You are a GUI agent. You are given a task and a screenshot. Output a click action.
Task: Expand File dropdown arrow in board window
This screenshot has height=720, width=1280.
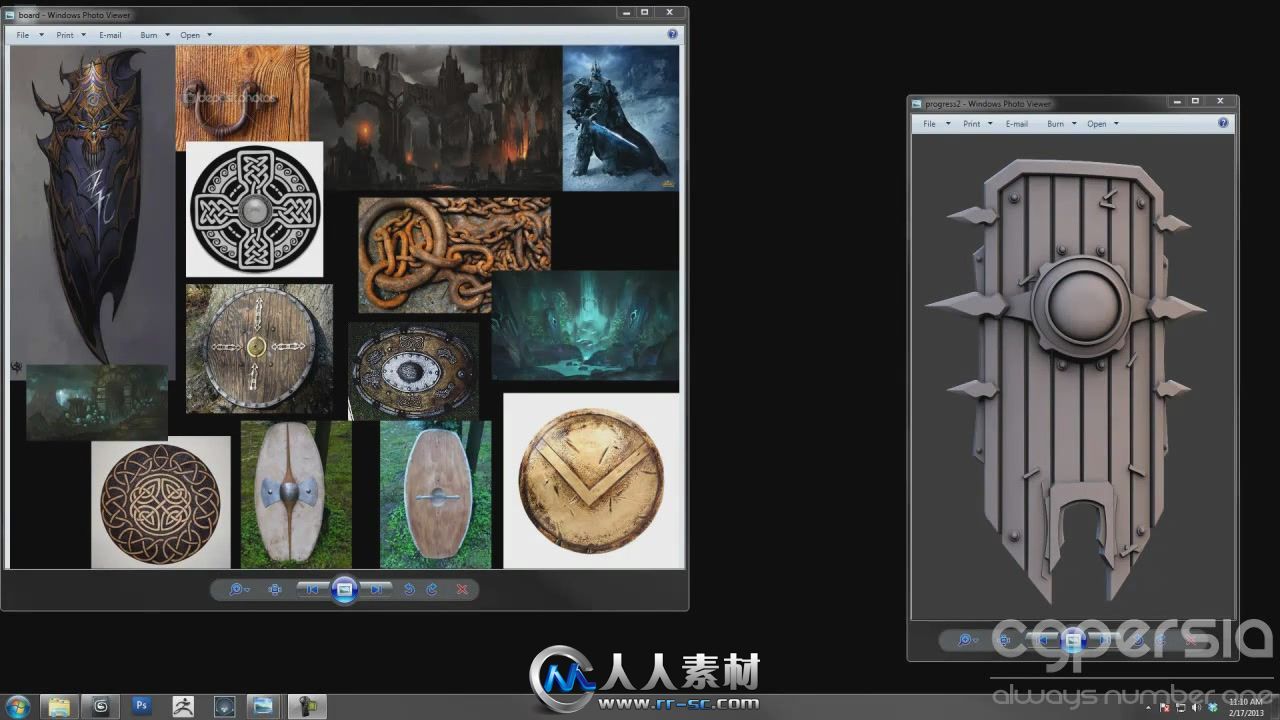pos(41,35)
